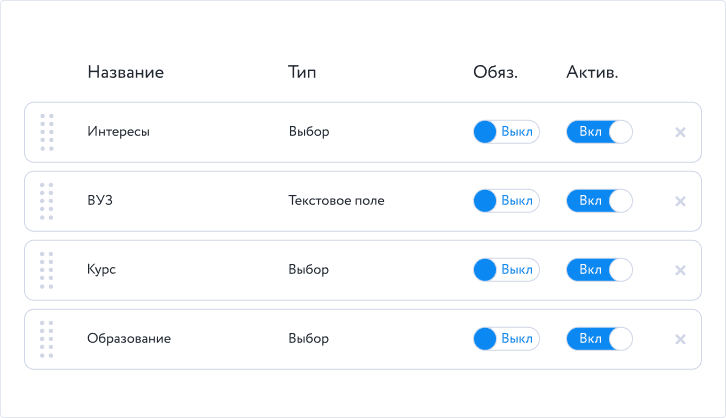The width and height of the screenshot is (726, 418).
Task: Enable required switch for ВУЗ
Action: (506, 201)
